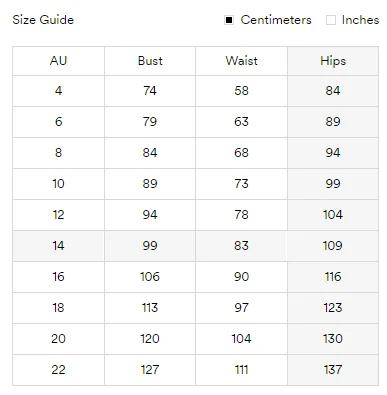Click the Size Guide heading
The height and width of the screenshot is (395, 387).
coord(43,20)
